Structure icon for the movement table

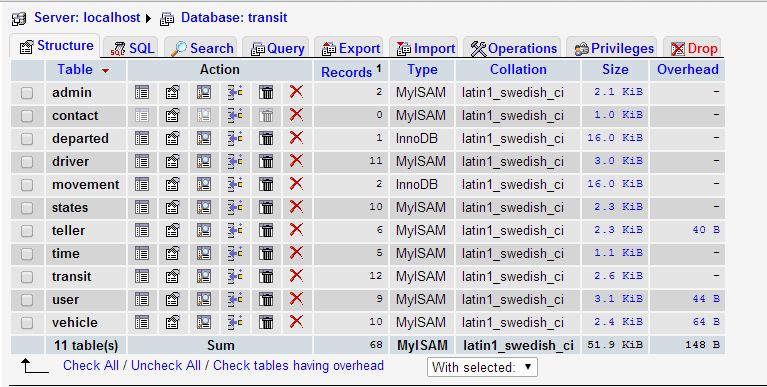[173, 184]
